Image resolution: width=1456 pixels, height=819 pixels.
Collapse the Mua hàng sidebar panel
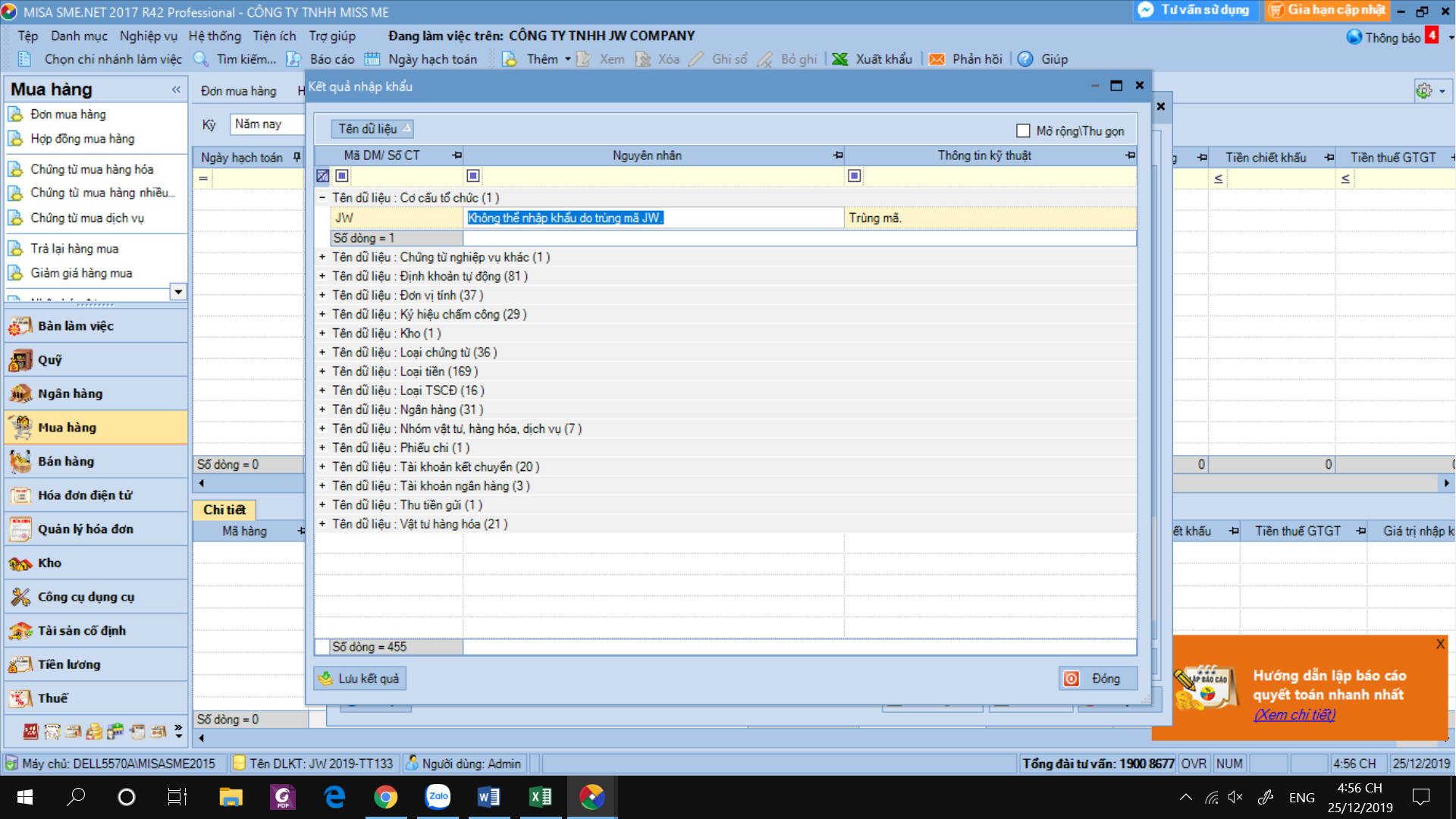pyautogui.click(x=176, y=89)
